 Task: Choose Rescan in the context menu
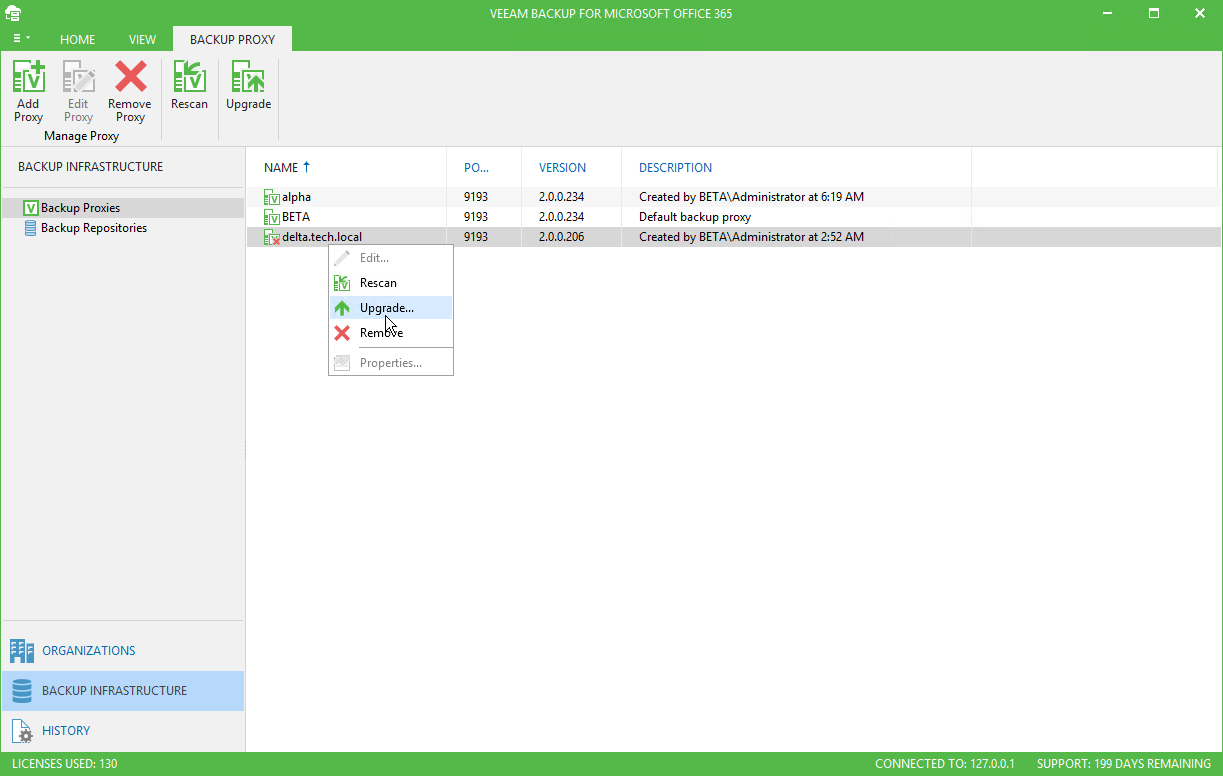[x=391, y=283]
